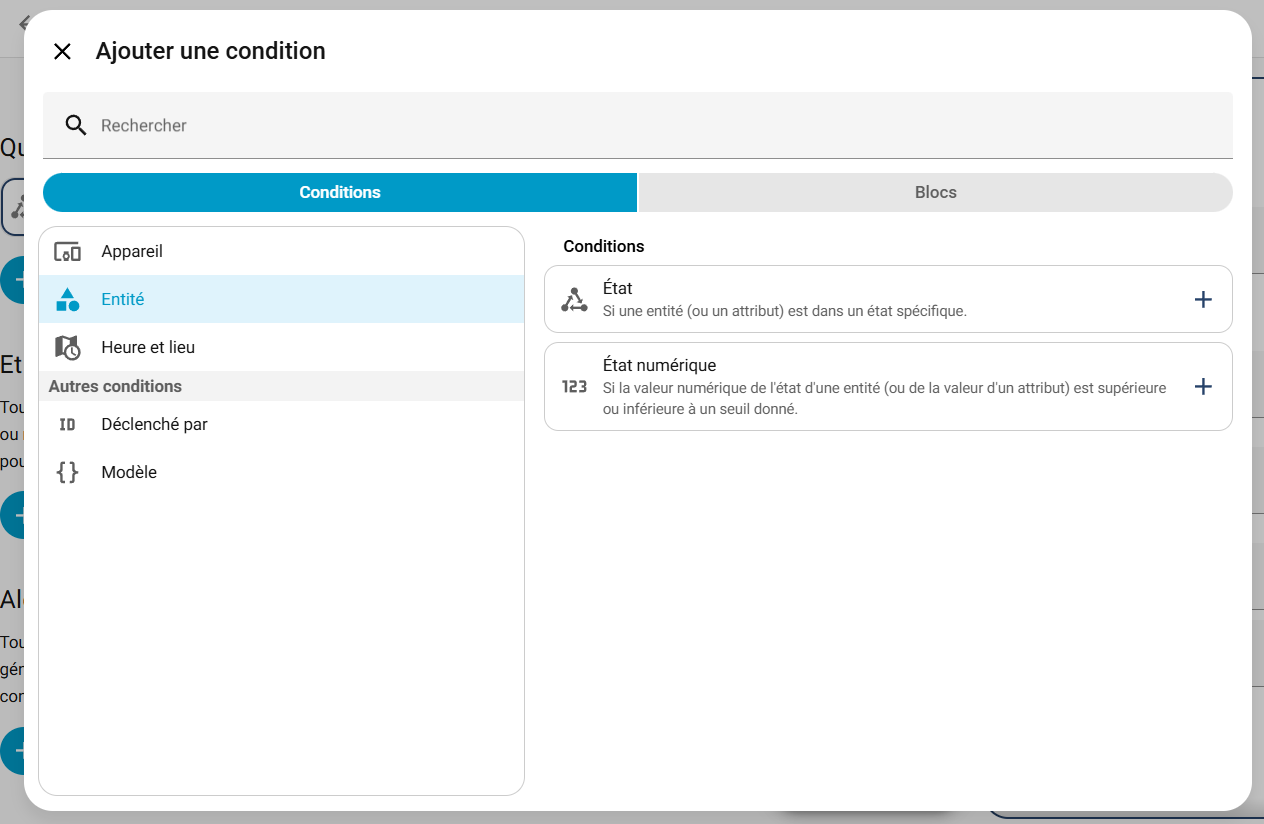Click the ID icon beside Déclenché par
This screenshot has height=824, width=1264.
pos(67,424)
